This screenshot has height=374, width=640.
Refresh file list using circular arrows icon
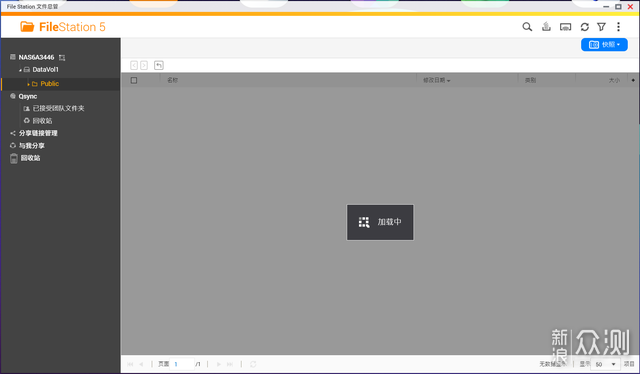point(584,27)
